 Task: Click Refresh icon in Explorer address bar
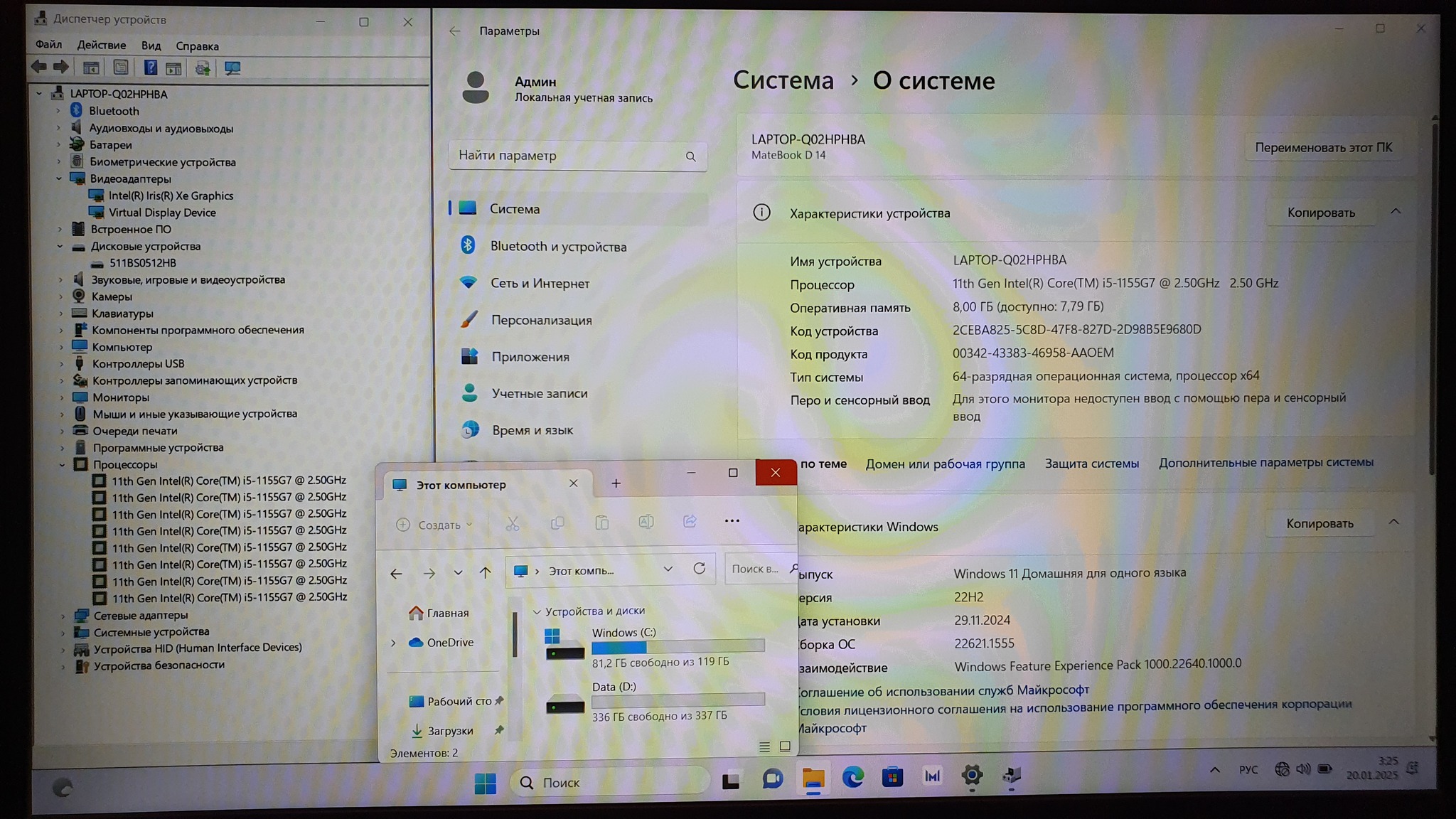click(700, 569)
